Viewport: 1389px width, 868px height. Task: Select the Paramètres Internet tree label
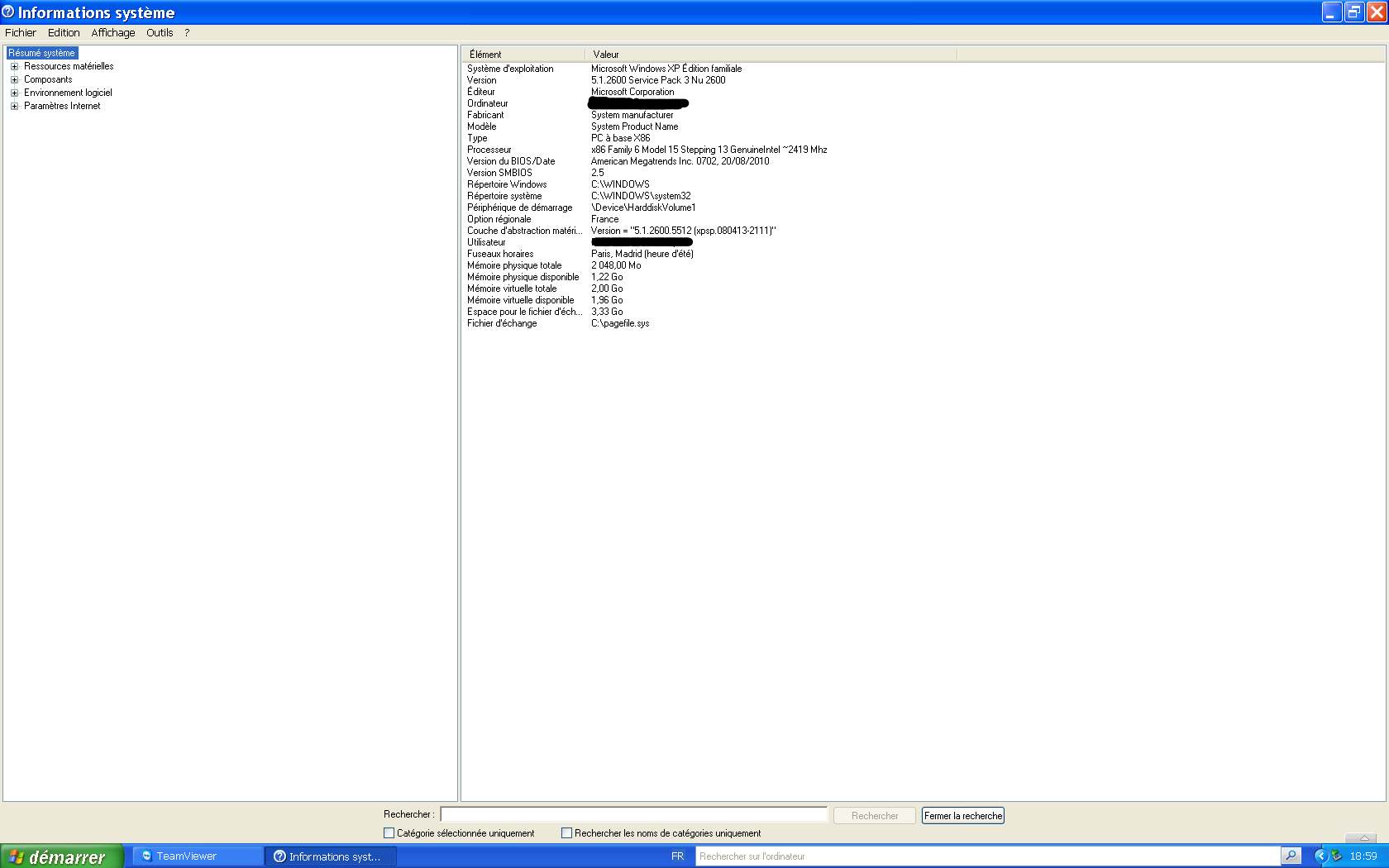click(62, 106)
